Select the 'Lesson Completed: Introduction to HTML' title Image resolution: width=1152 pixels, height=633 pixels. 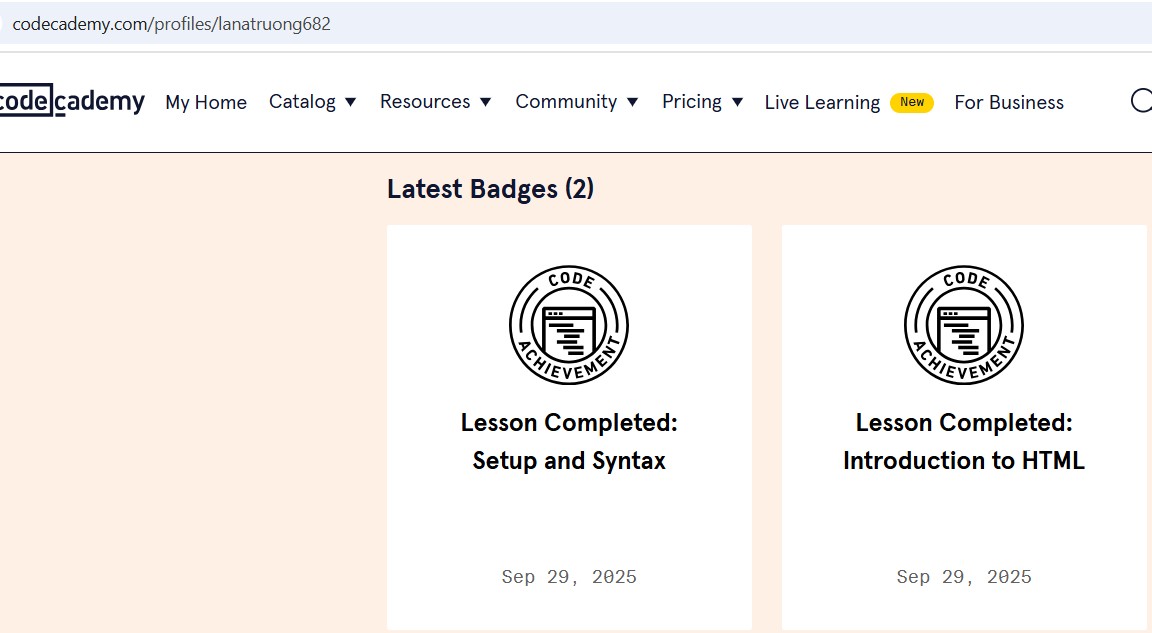tap(964, 442)
